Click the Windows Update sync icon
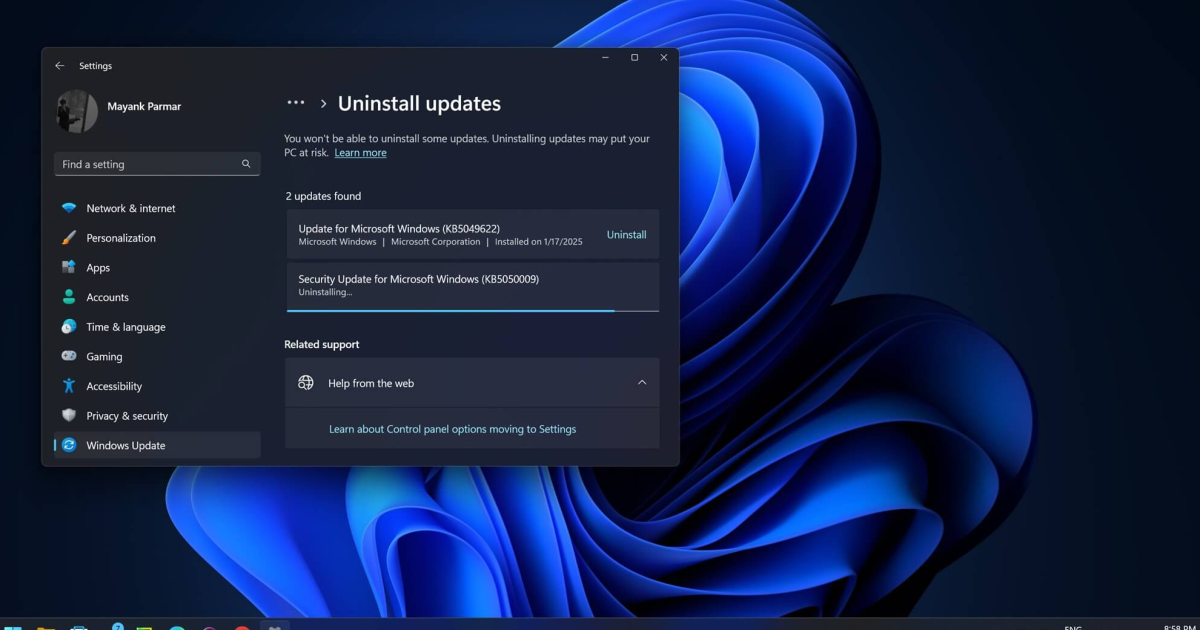The height and width of the screenshot is (630, 1200). pos(69,445)
